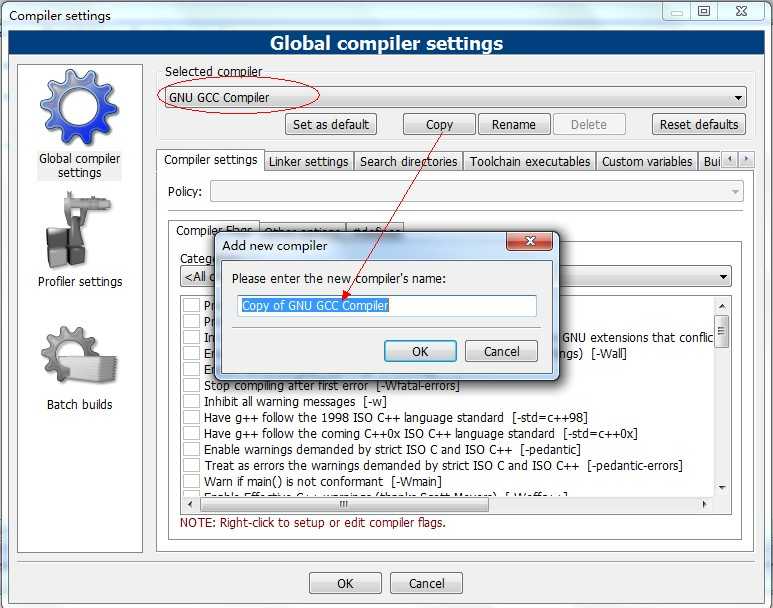This screenshot has height=608, width=773.
Task: Cancel the Add new compiler dialog
Action: 501,351
